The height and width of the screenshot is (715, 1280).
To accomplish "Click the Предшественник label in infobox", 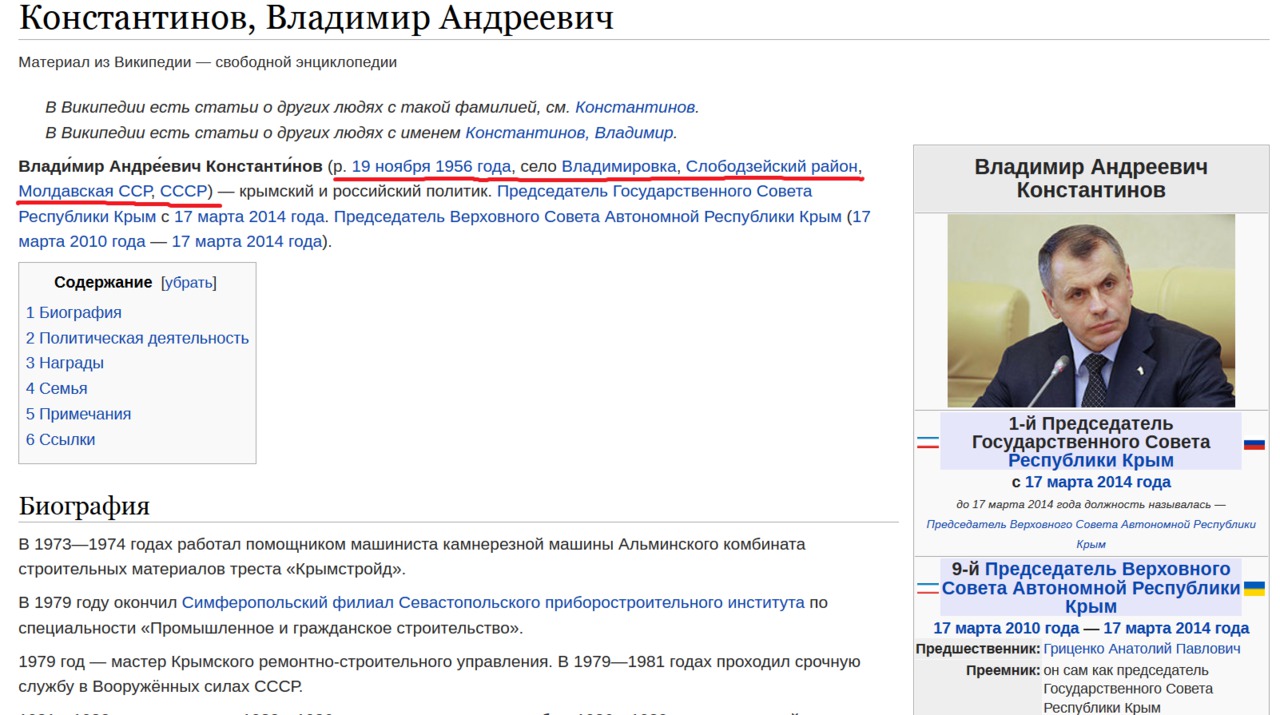I will click(x=978, y=649).
